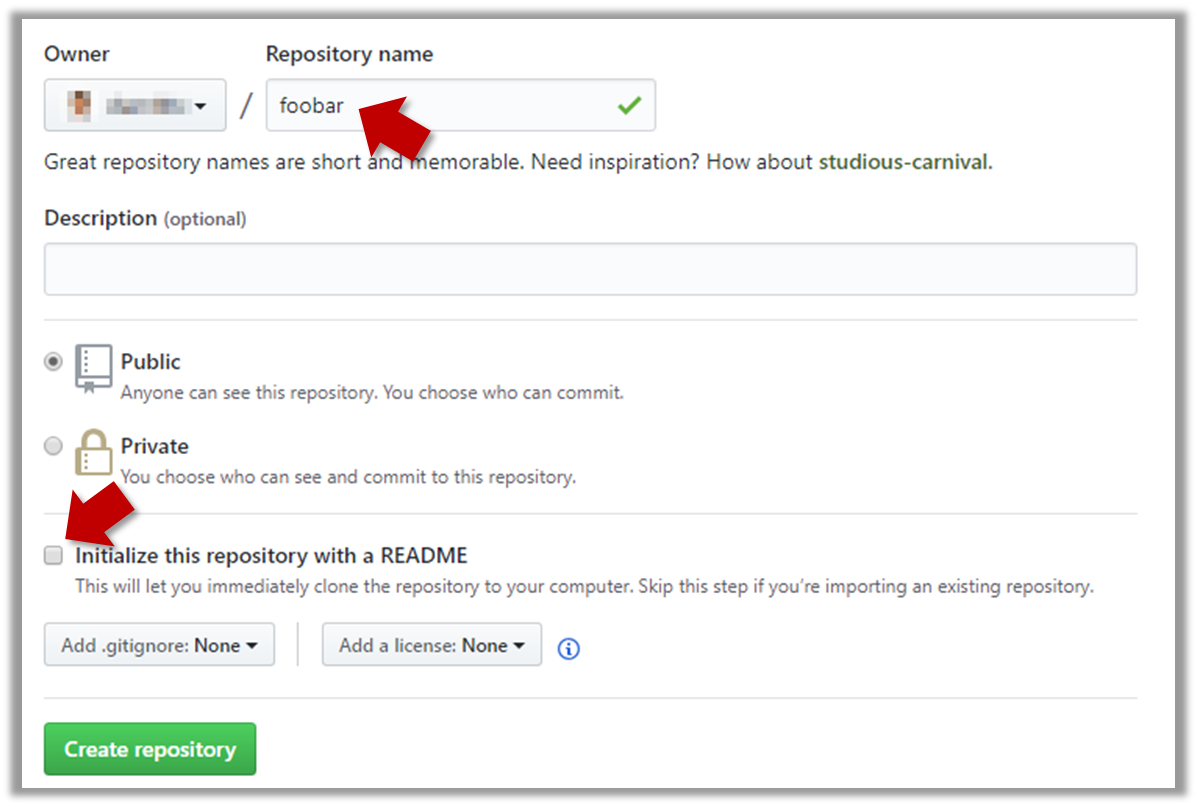The height and width of the screenshot is (807, 1197).
Task: Open the Add .gitignore dropdown
Action: tap(159, 645)
